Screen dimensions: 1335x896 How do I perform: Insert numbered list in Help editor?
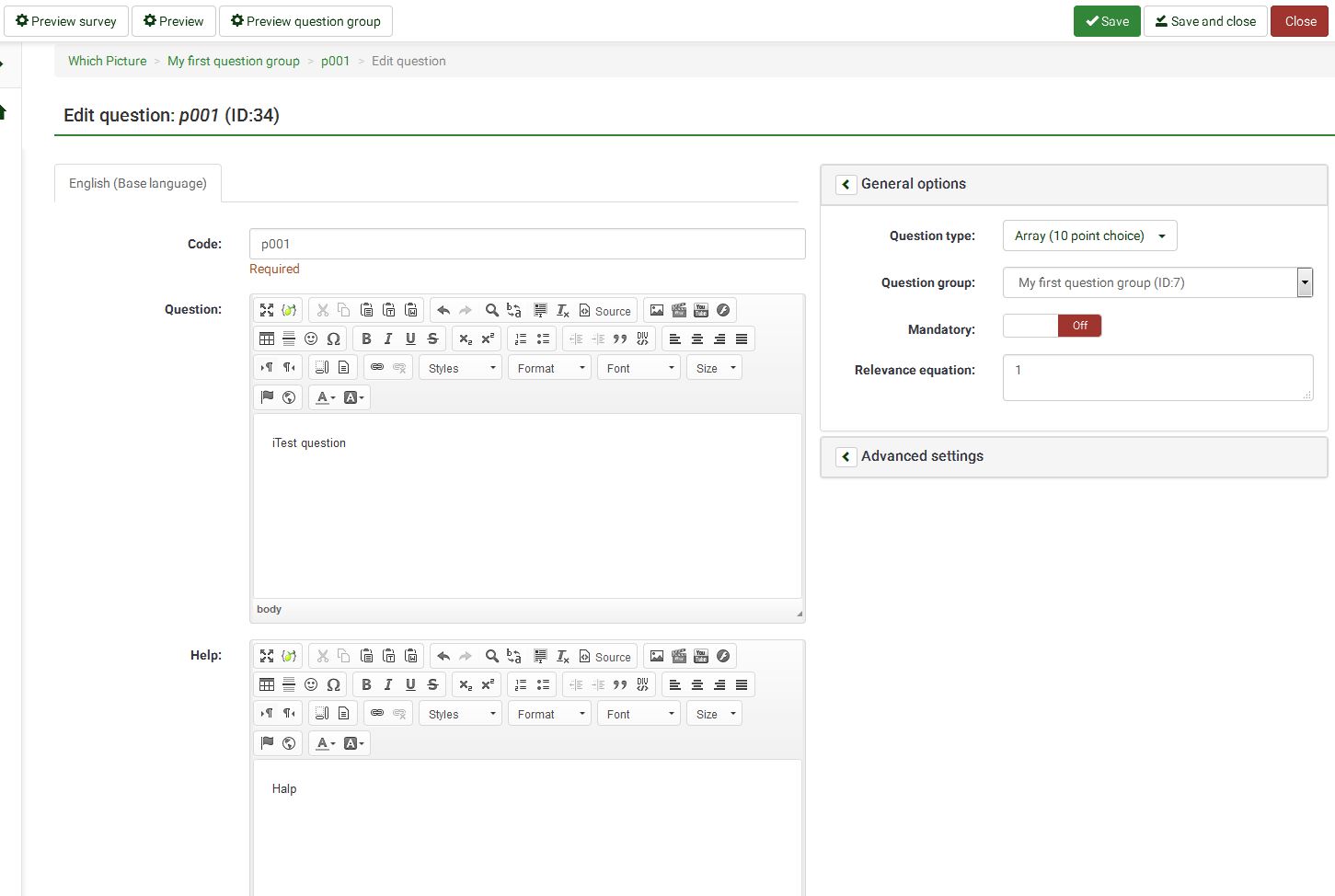tap(521, 684)
